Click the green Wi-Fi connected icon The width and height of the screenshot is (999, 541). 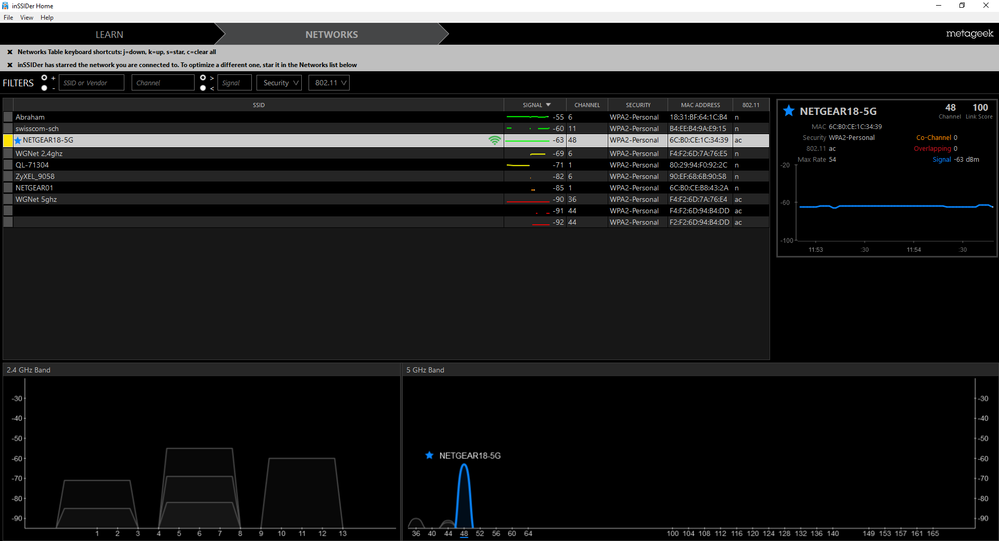tap(494, 140)
